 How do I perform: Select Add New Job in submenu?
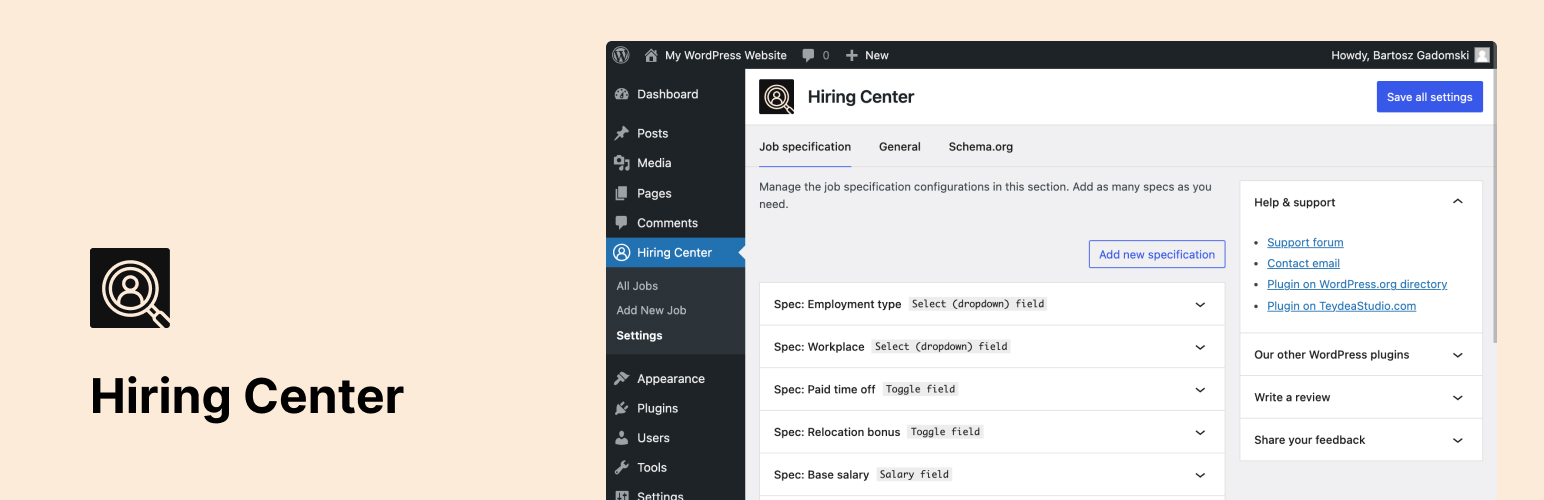651,310
